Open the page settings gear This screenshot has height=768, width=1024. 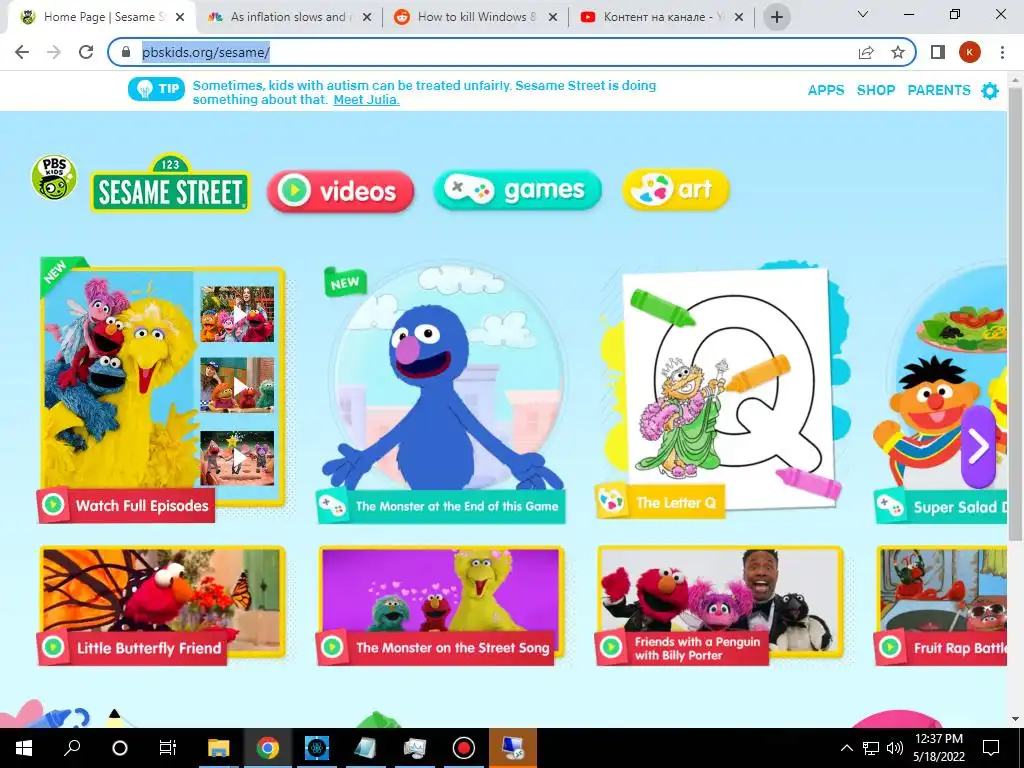990,91
